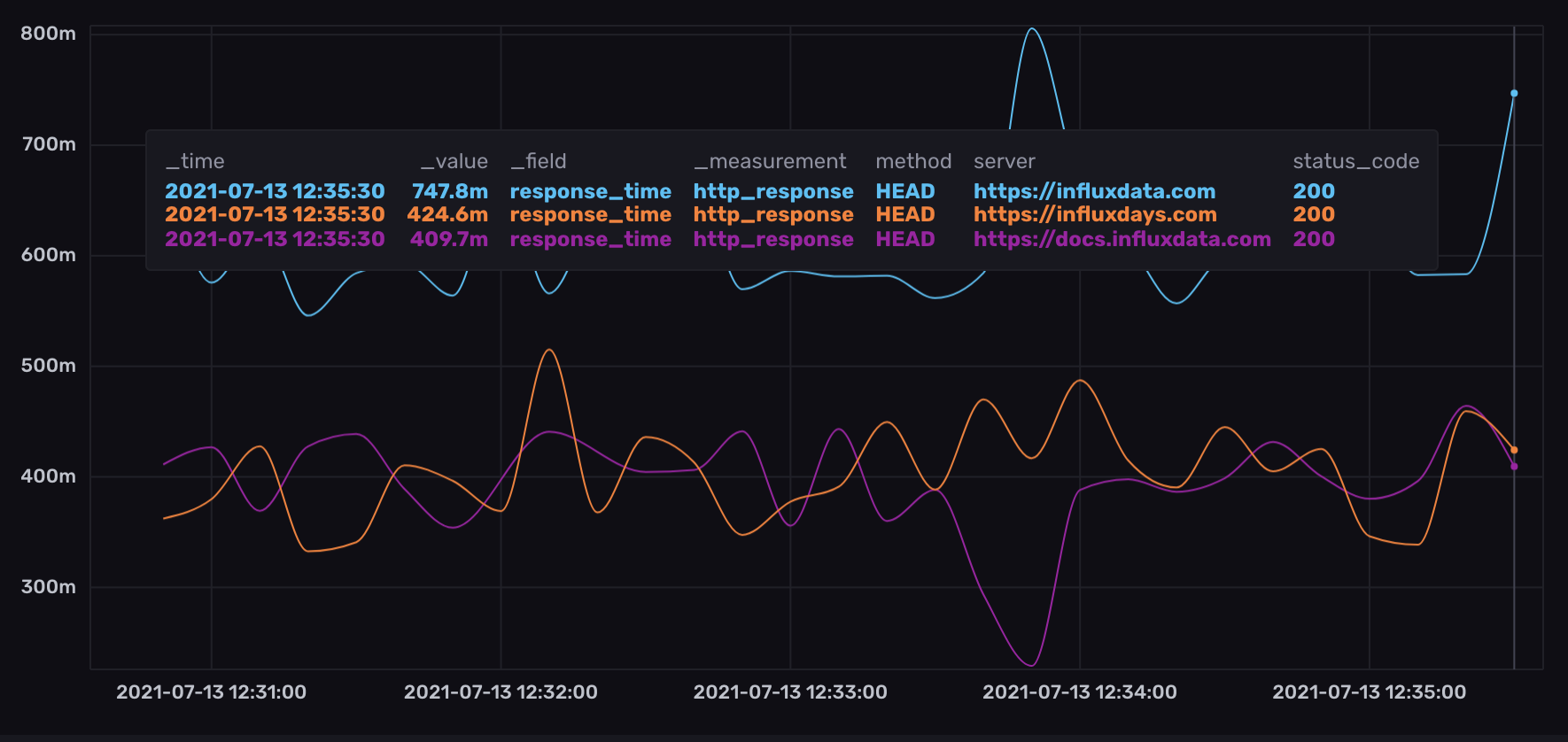The image size is (1568, 742).
Task: Click the server column header in tooltip
Action: [x=1004, y=161]
